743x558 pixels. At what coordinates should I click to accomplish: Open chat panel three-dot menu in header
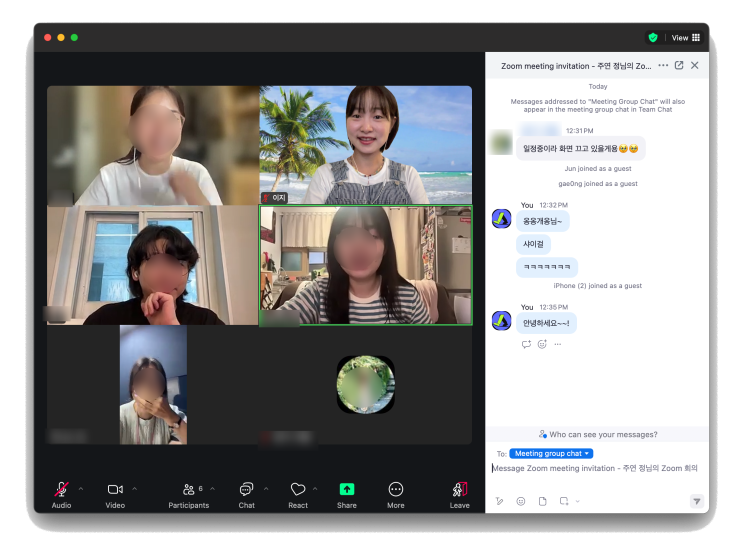pyautogui.click(x=663, y=65)
